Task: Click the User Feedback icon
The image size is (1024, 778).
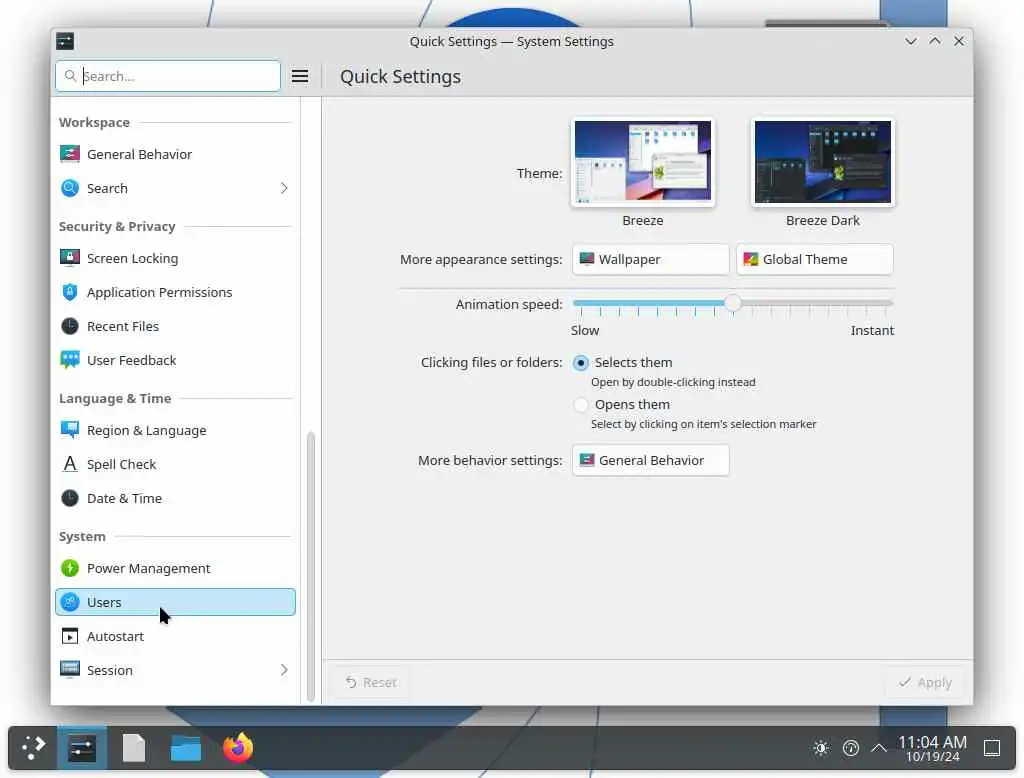Action: (x=70, y=360)
